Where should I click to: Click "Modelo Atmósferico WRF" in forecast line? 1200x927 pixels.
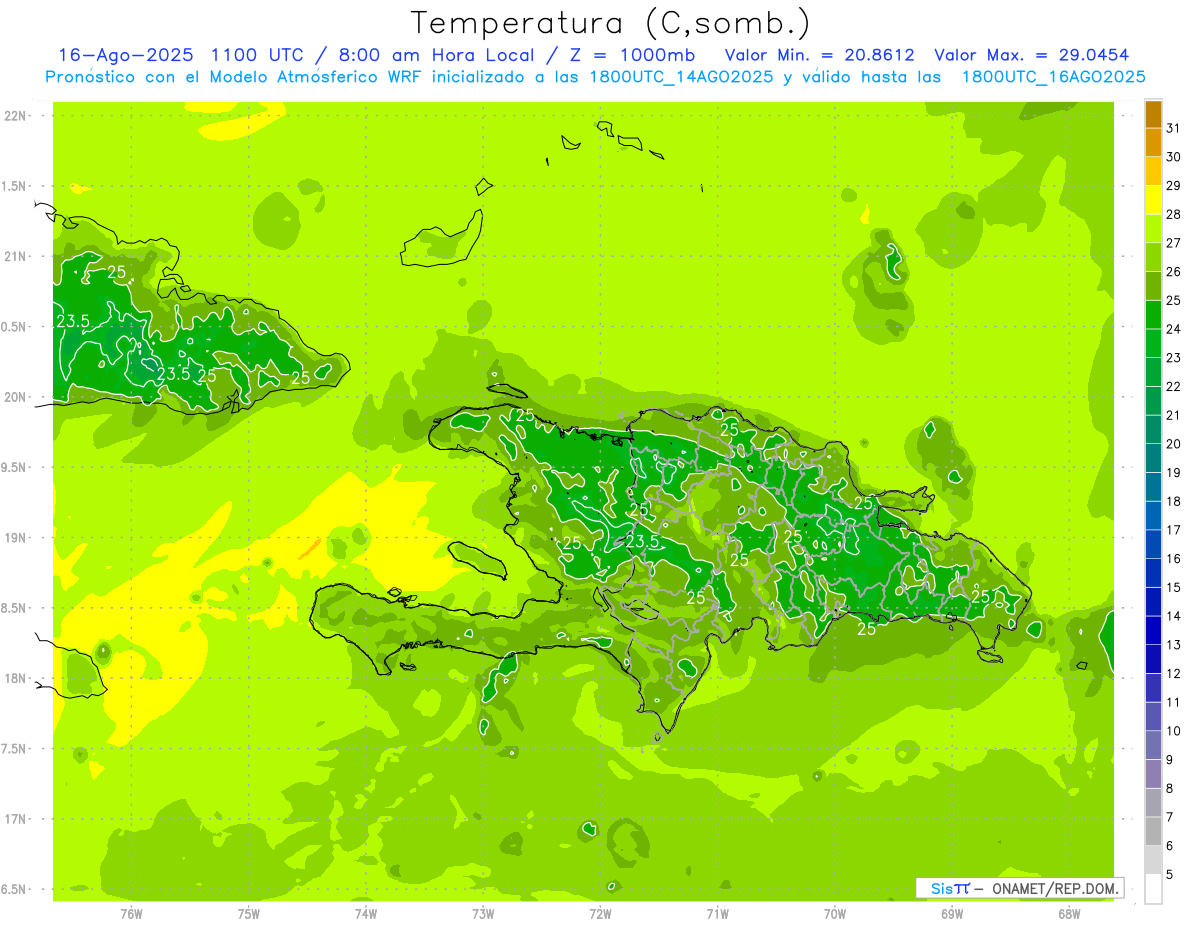click(328, 77)
